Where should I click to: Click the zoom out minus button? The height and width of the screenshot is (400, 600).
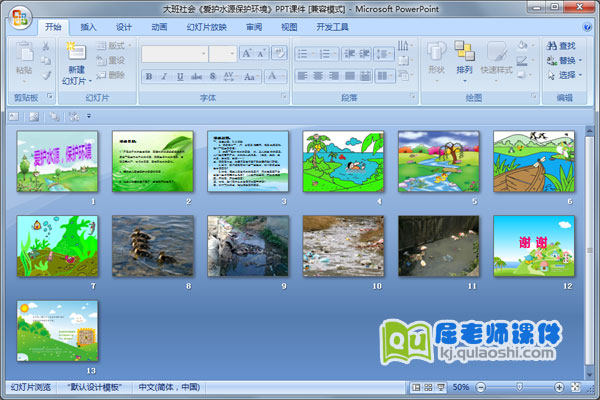pyautogui.click(x=481, y=387)
